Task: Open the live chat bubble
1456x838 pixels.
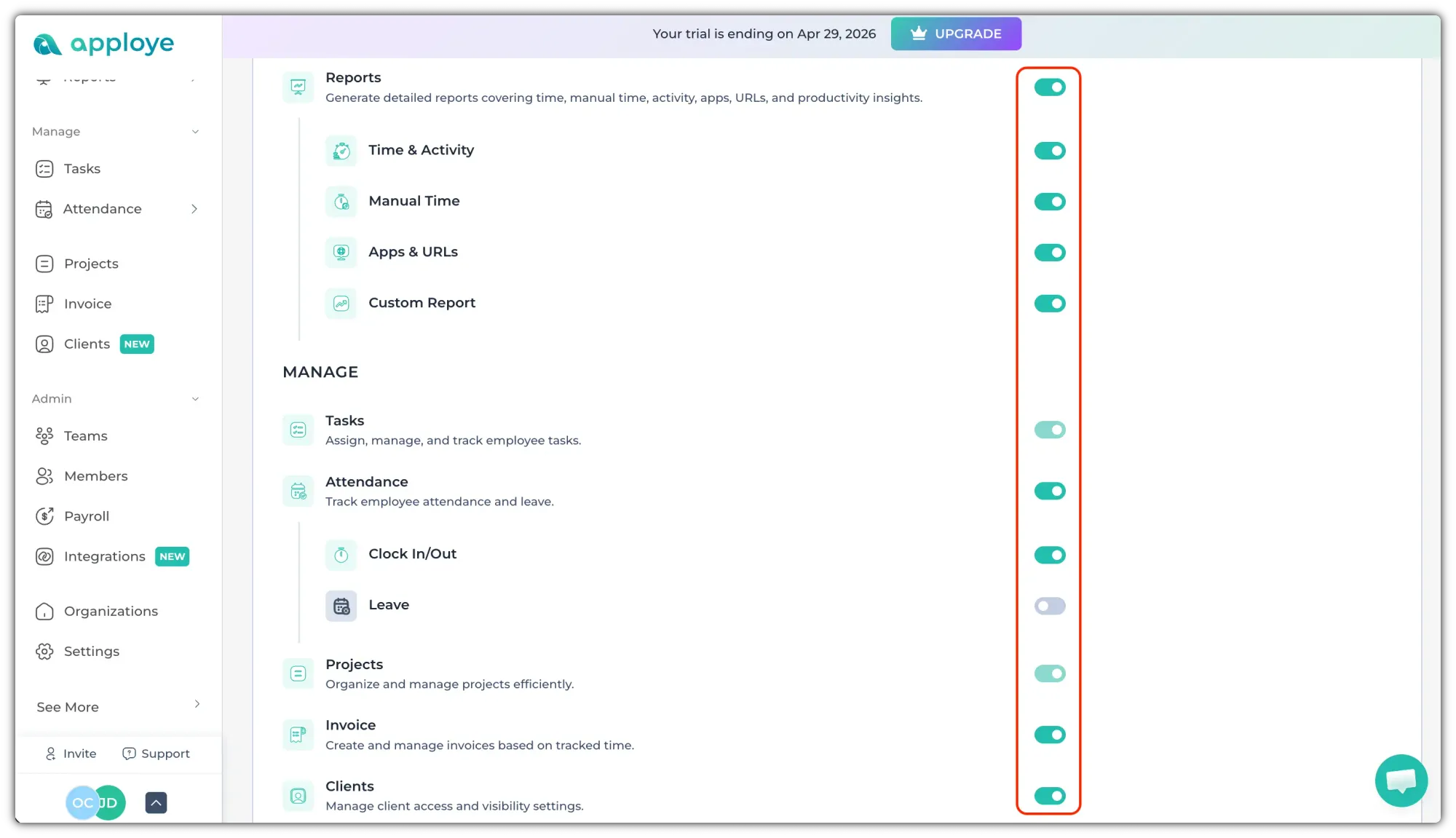Action: pos(1401,780)
